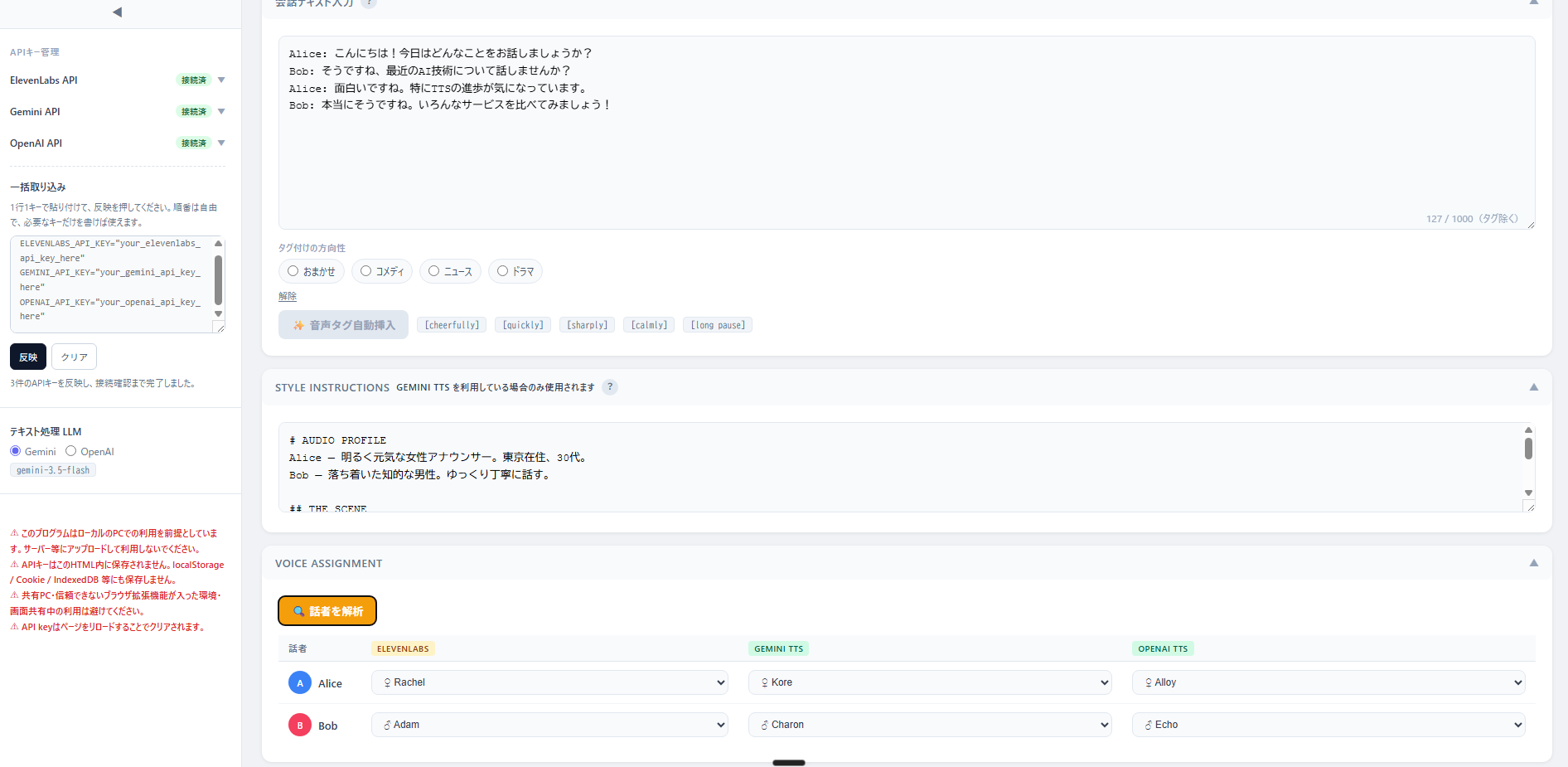Open Bob's ElevenLabs voice dropdown (Adam)

[x=549, y=725]
